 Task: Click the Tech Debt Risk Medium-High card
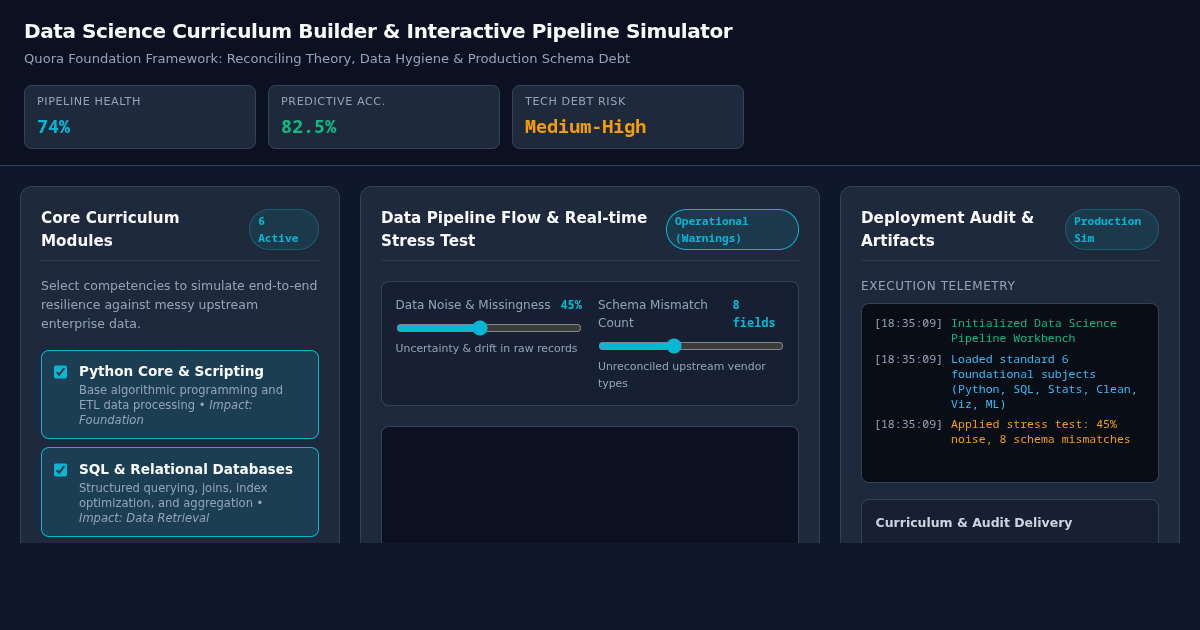628,117
